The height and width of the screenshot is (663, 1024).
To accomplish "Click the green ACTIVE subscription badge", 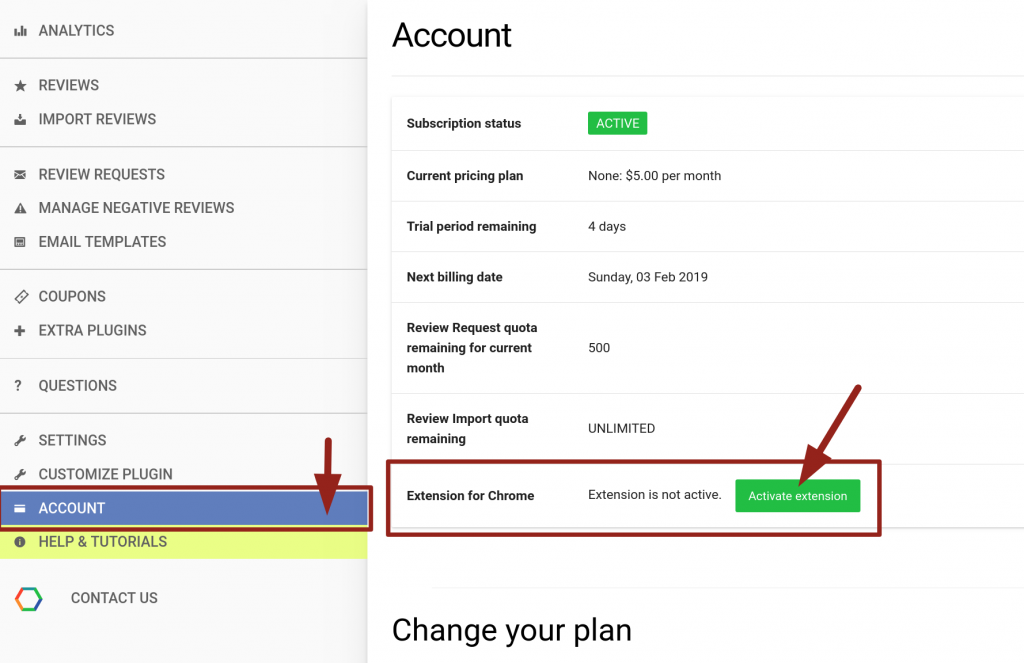I will click(617, 123).
